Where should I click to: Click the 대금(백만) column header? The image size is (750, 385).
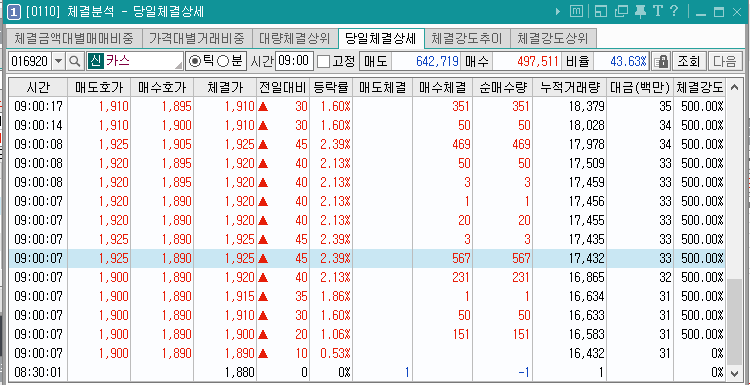640,87
